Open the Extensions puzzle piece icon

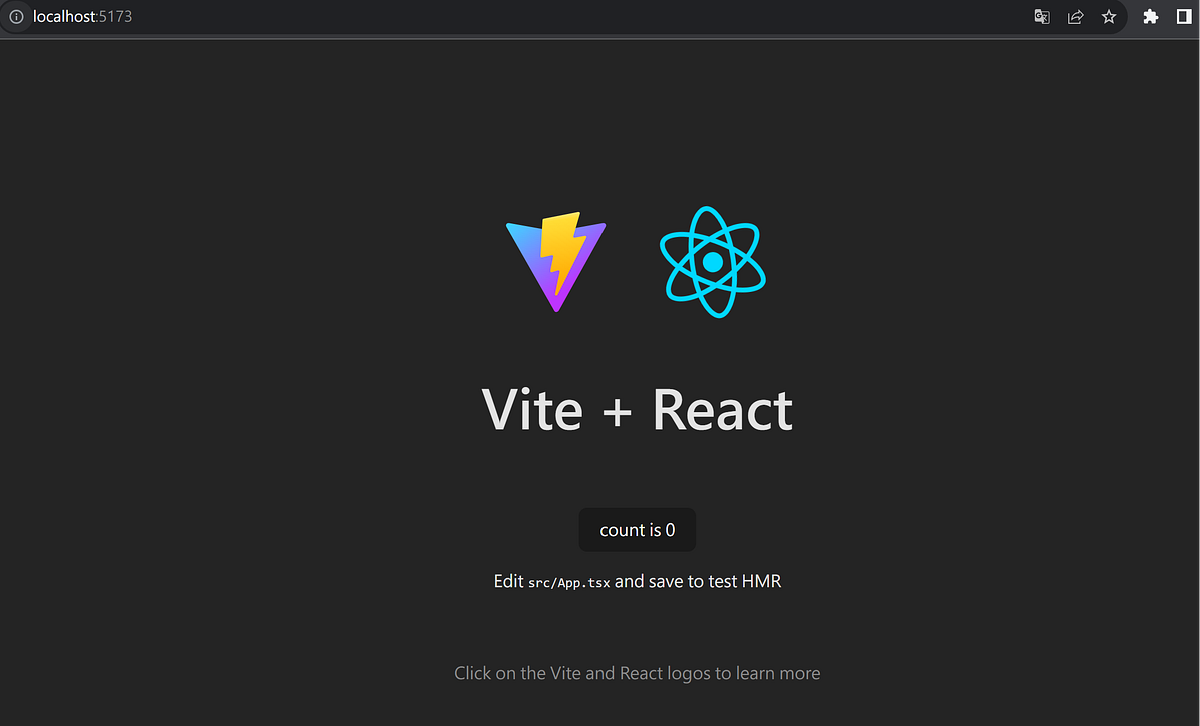pos(1150,17)
